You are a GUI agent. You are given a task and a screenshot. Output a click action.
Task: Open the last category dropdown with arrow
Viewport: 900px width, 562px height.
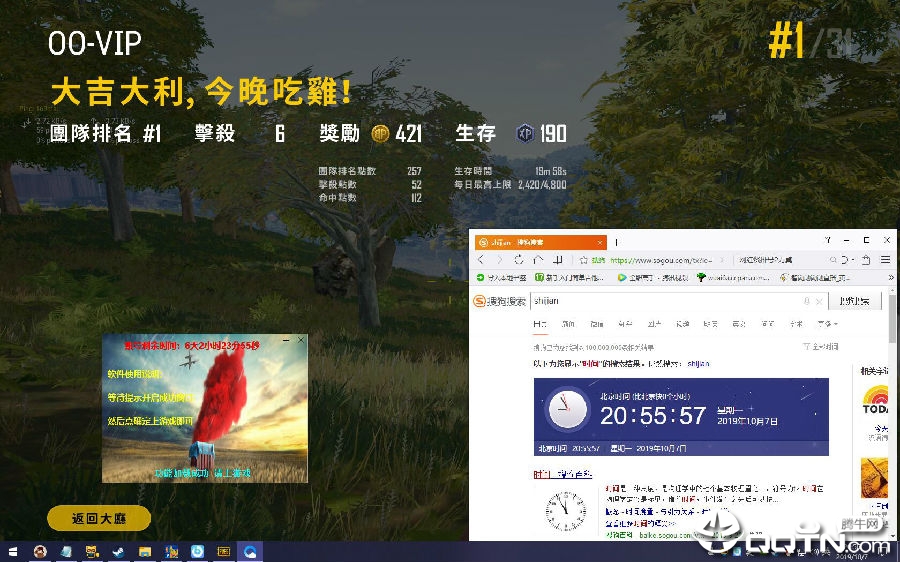click(x=827, y=324)
